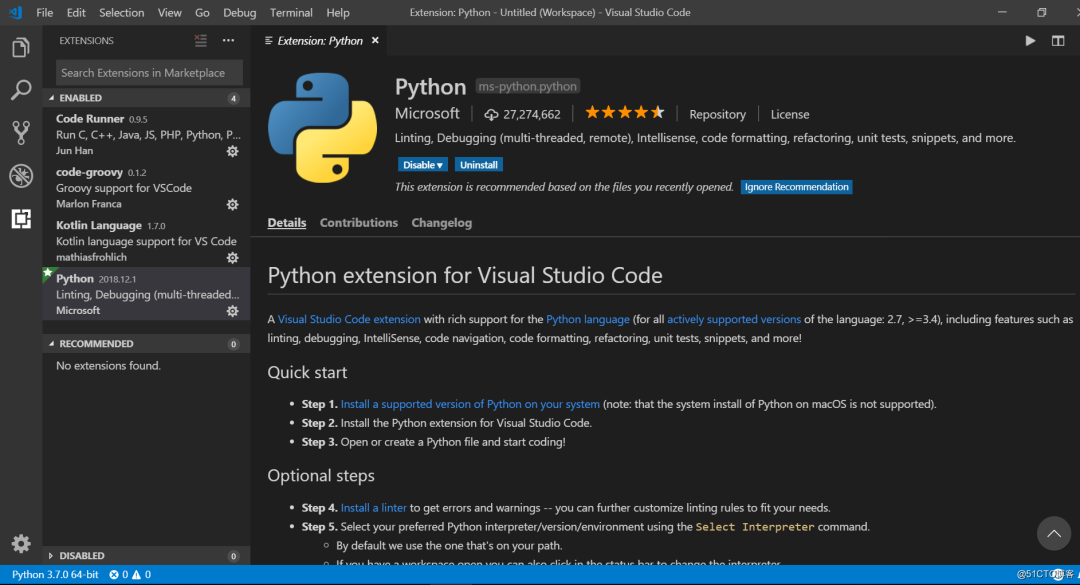Click the Search Extensions in Marketplace field
Screen dimensions: 1080x585
pyautogui.click(x=148, y=73)
